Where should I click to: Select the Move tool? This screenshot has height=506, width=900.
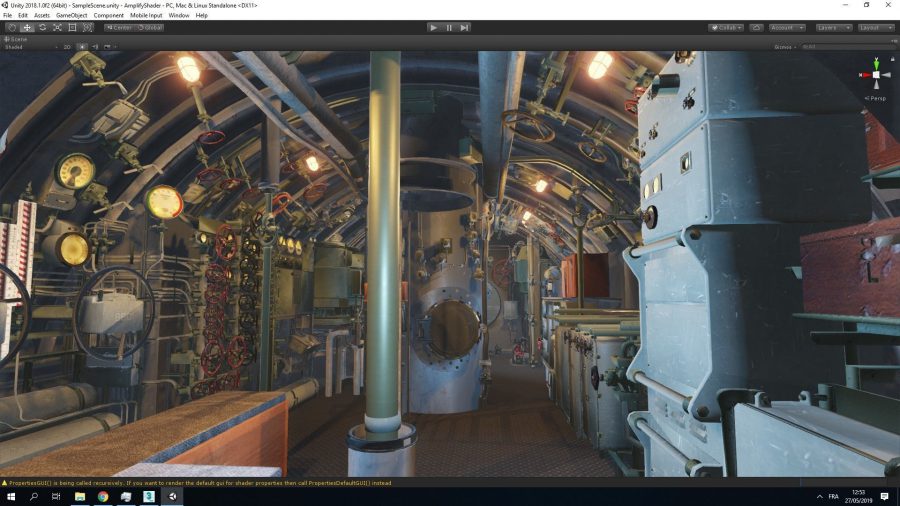click(27, 27)
